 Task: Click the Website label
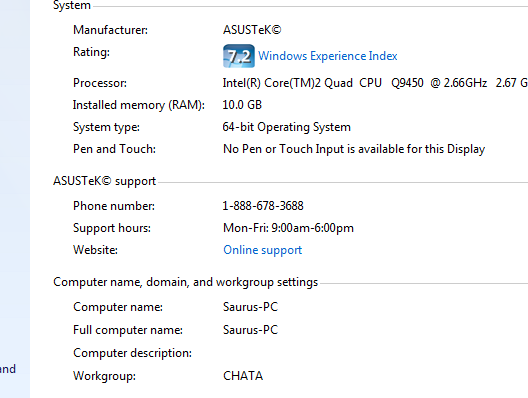tap(95, 250)
